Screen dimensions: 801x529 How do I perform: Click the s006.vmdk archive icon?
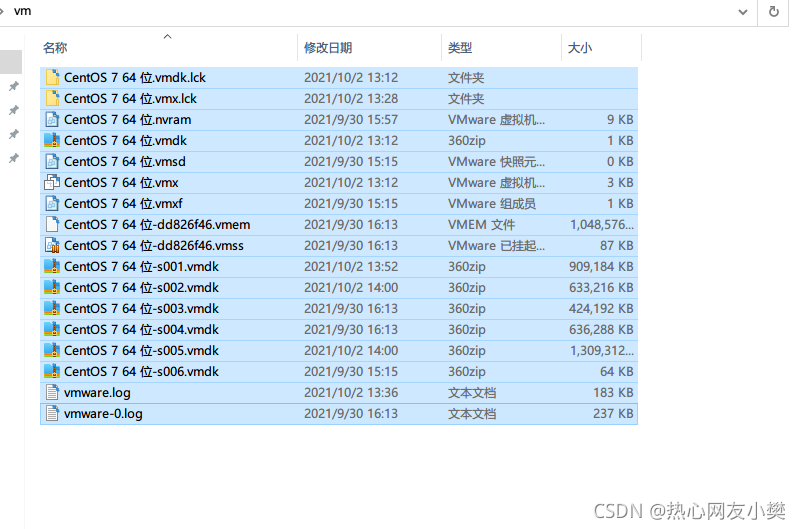click(52, 371)
